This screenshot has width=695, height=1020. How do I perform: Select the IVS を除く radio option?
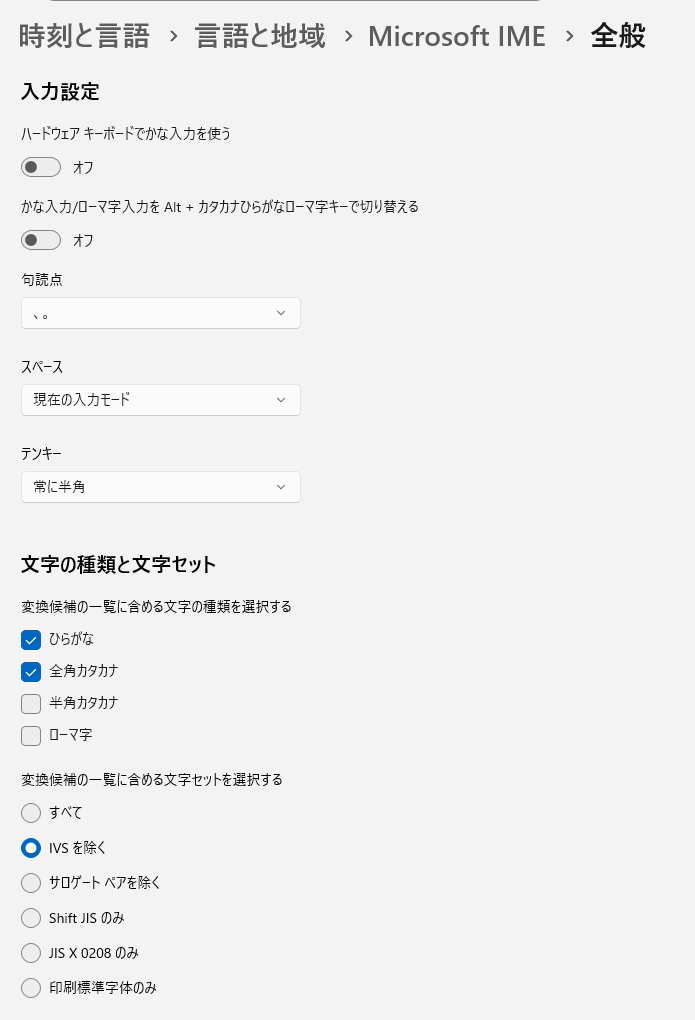coord(31,848)
